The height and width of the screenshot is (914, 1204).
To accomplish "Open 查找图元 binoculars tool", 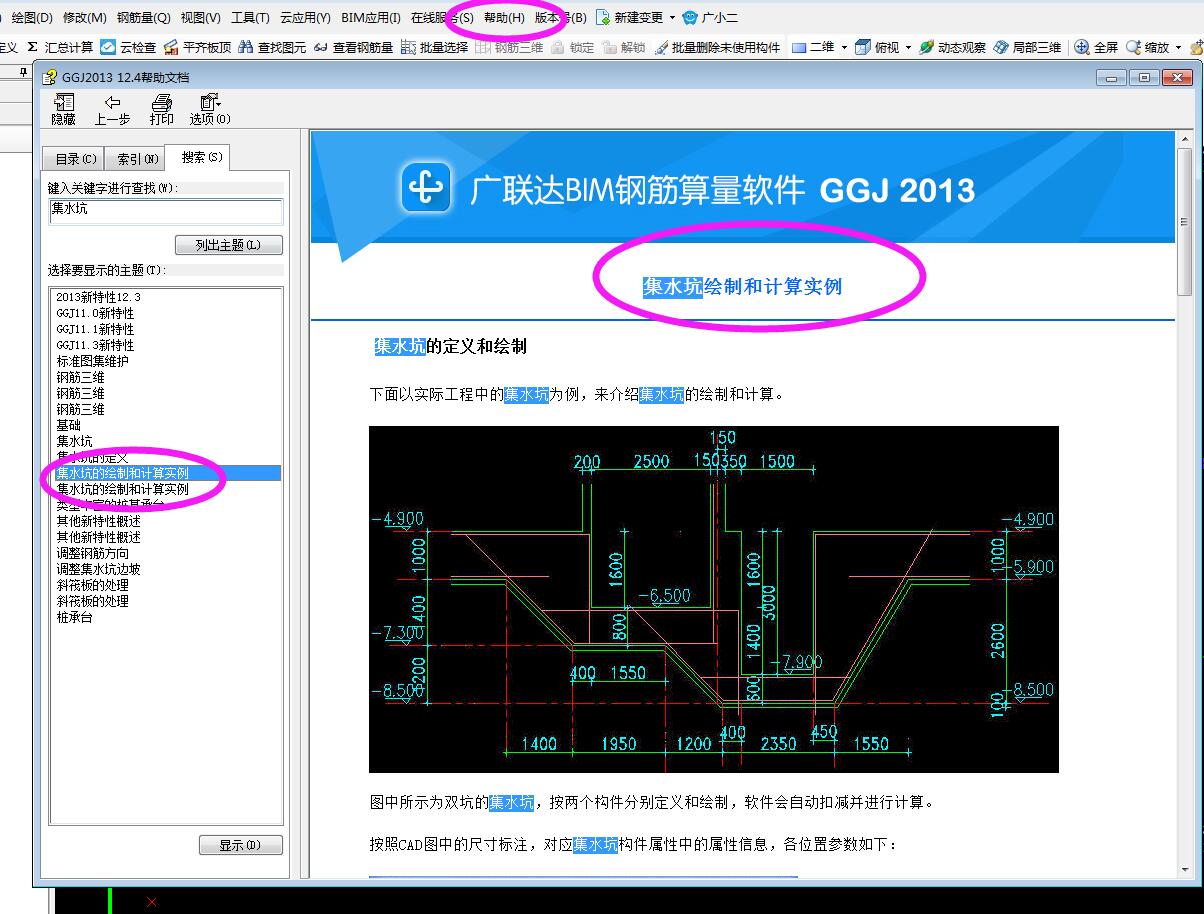I will pyautogui.click(x=272, y=47).
